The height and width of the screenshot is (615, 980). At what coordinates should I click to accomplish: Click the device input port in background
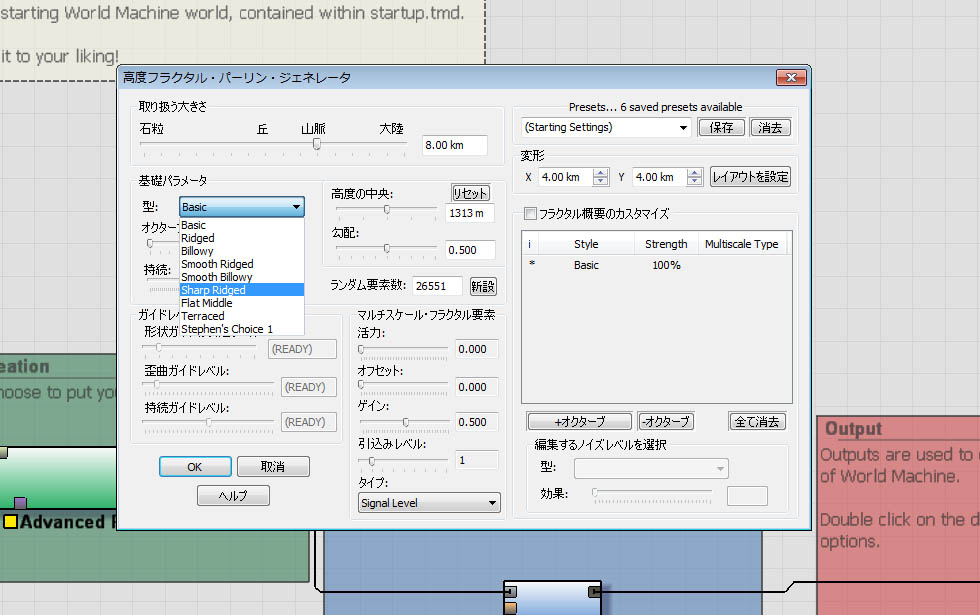[511, 591]
